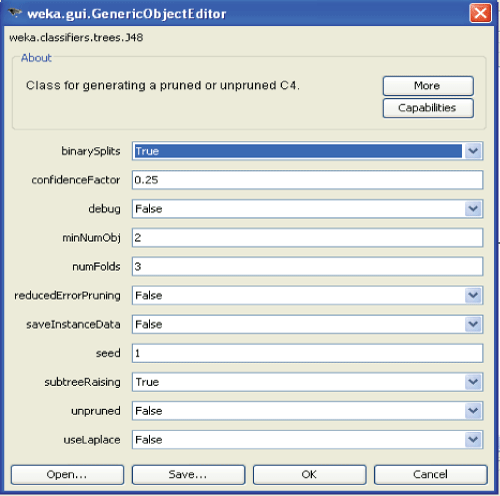This screenshot has height=496, width=500.
Task: Click the Open... button
Action: point(67,475)
